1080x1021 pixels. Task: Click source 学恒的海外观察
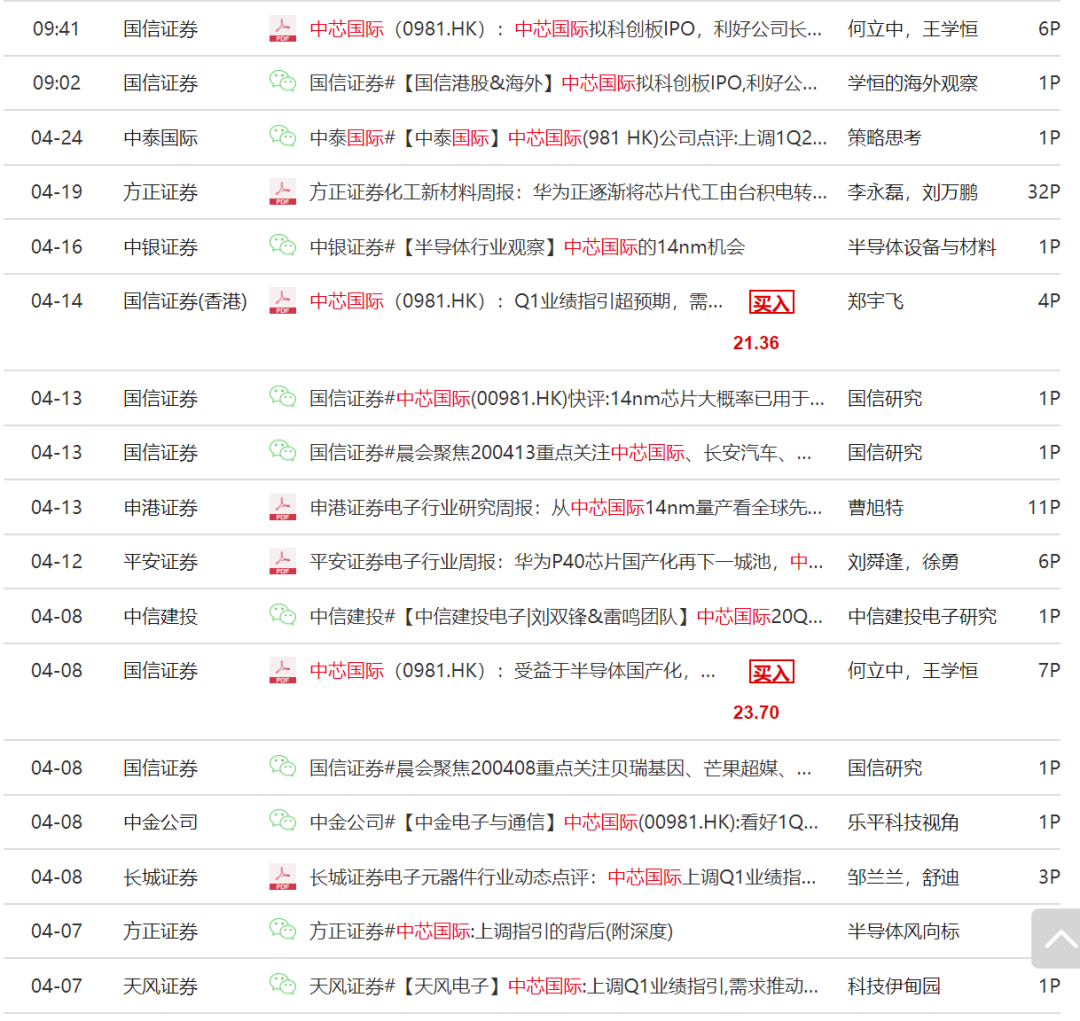pyautogui.click(x=912, y=83)
